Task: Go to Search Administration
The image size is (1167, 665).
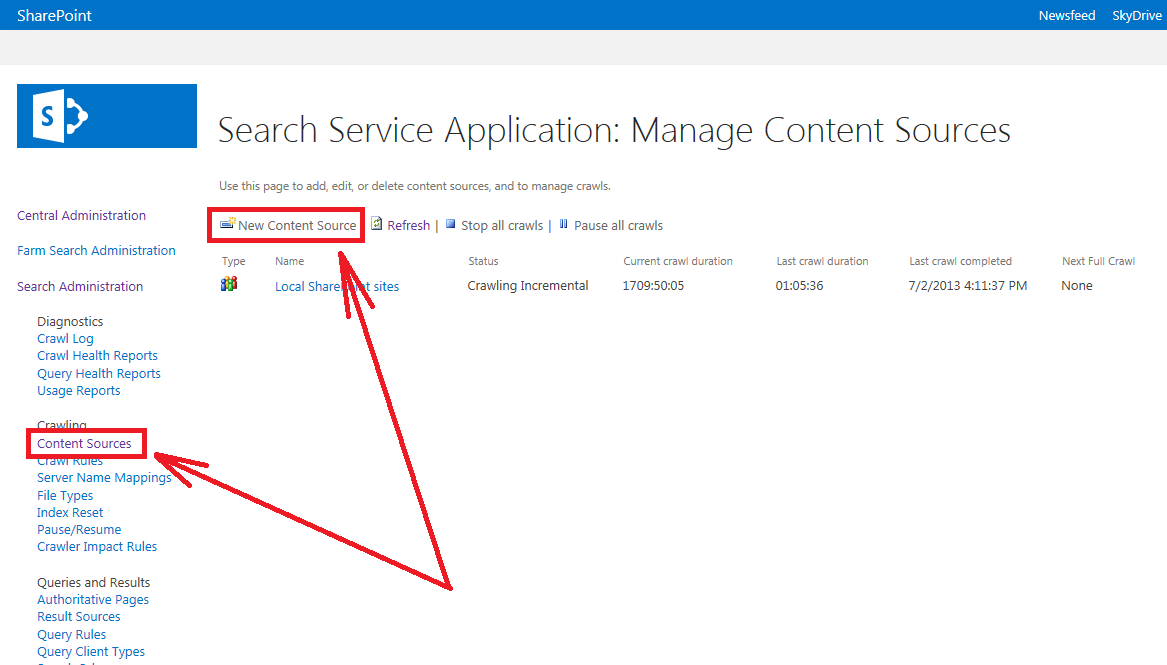Action: (80, 286)
